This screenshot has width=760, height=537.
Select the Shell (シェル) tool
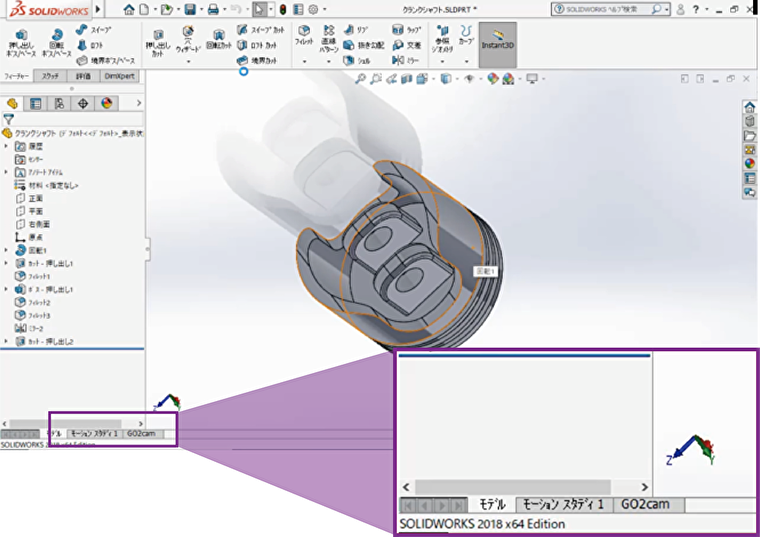click(x=357, y=61)
